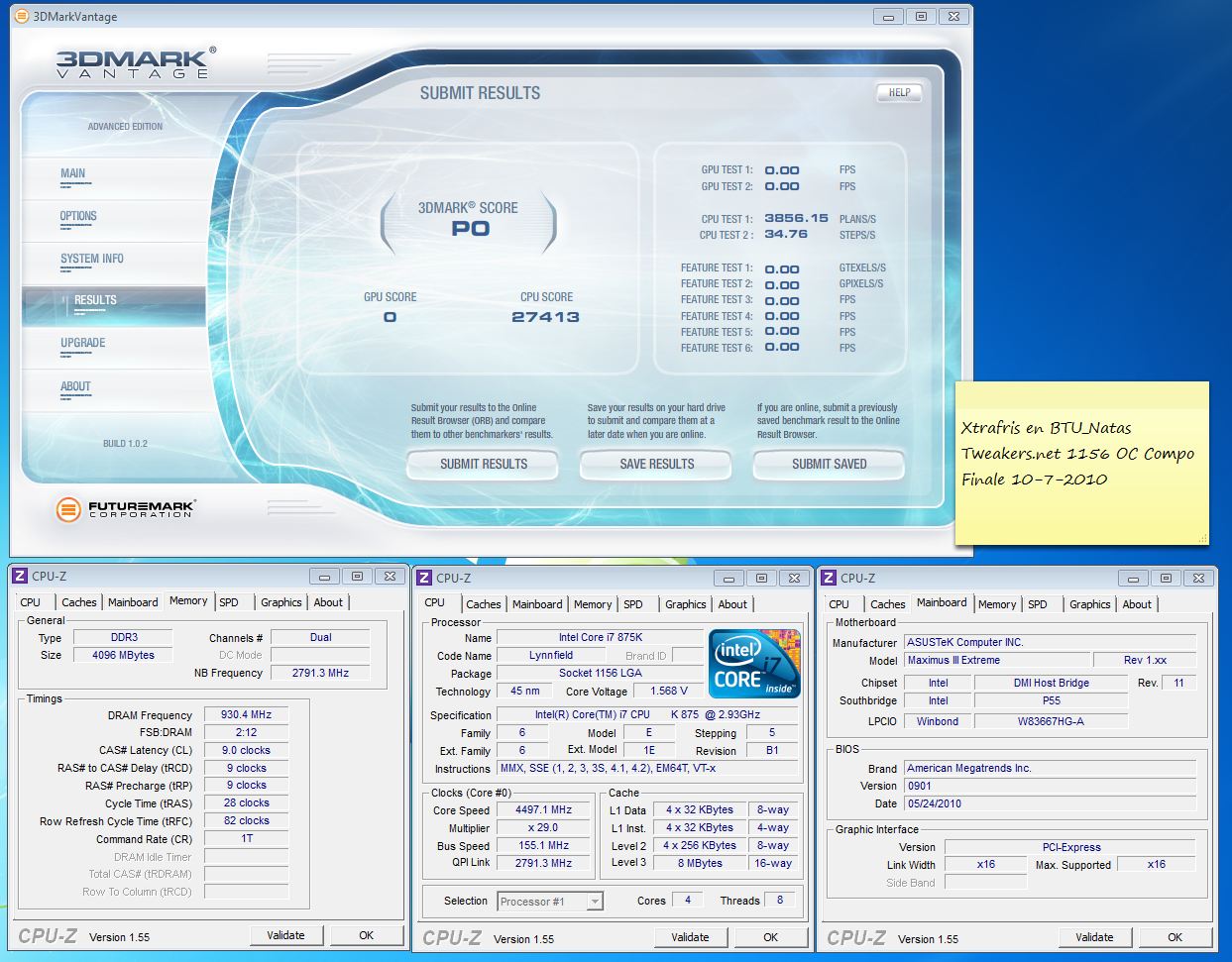Click the CPU score value 27413

546,317
